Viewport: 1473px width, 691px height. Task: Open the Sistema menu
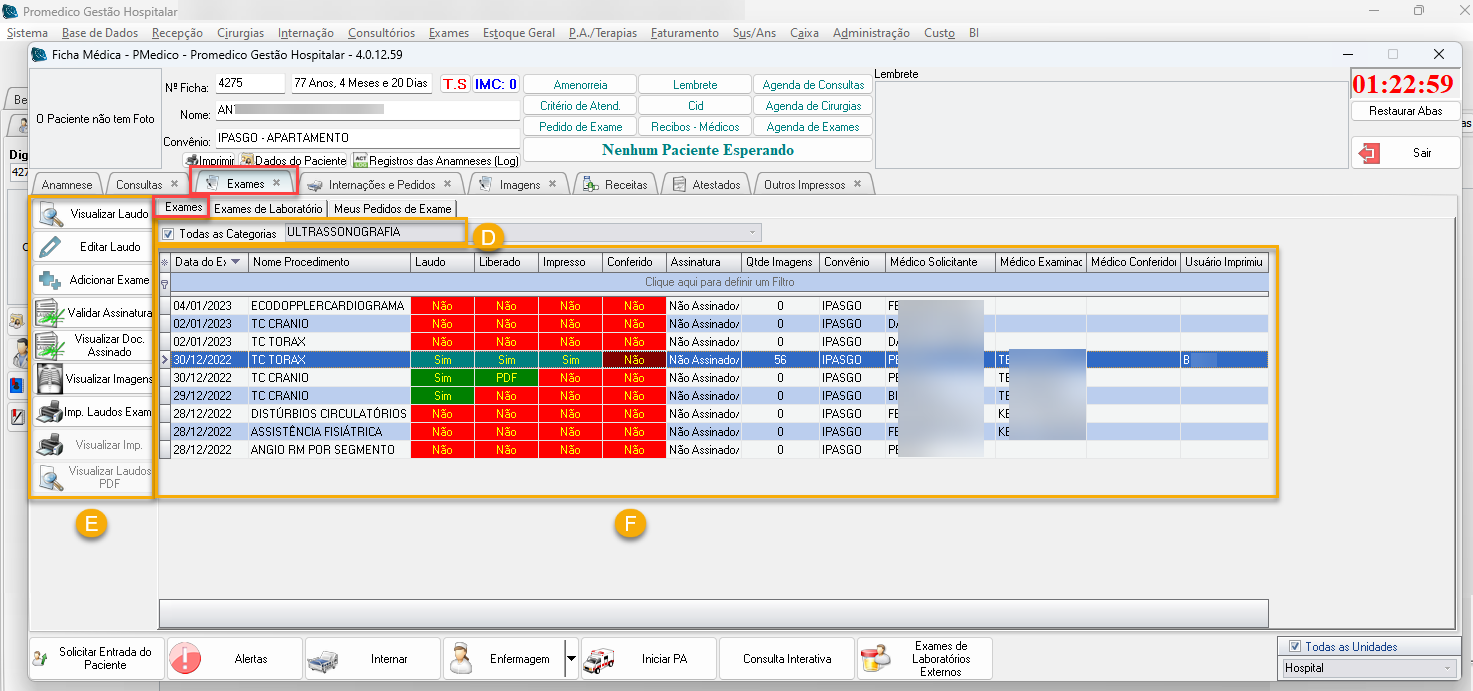click(x=27, y=33)
